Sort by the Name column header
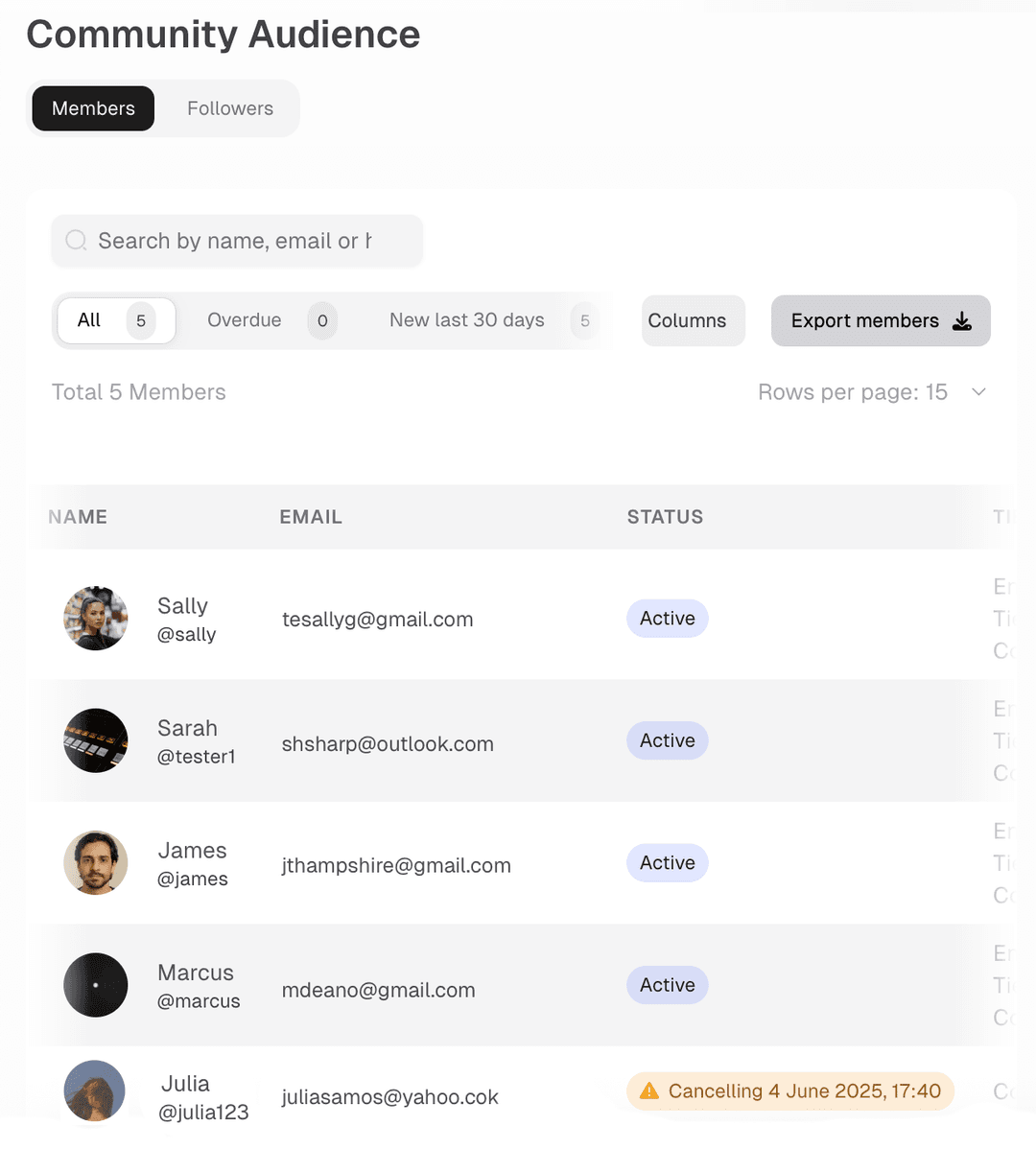This screenshot has width=1036, height=1149. click(x=78, y=517)
